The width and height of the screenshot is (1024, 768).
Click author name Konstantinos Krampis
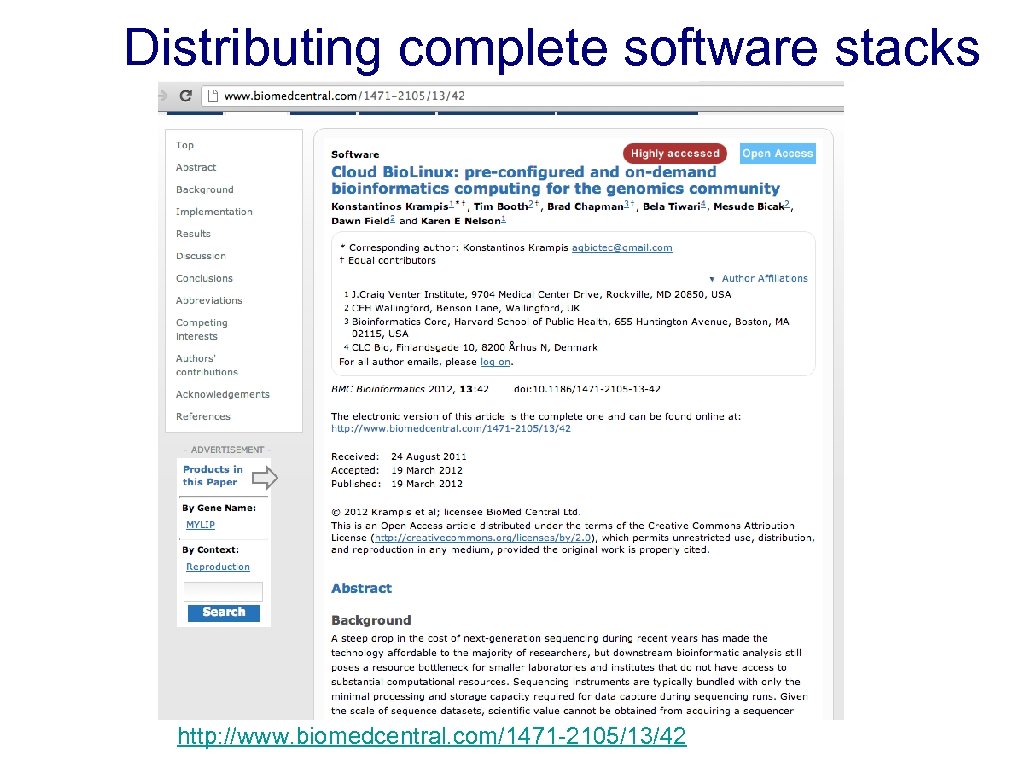click(x=389, y=206)
